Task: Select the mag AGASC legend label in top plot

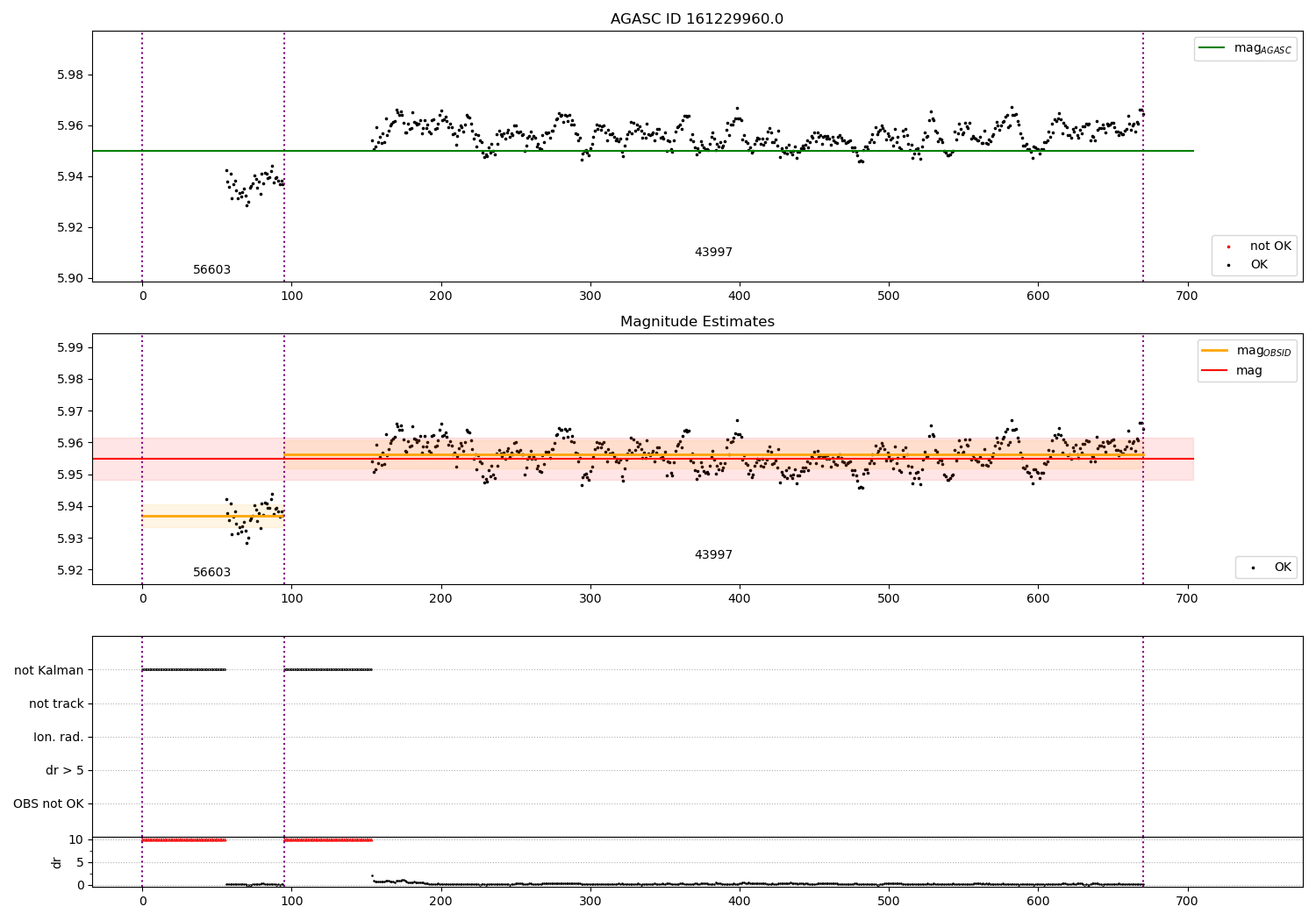Action: point(1262,48)
